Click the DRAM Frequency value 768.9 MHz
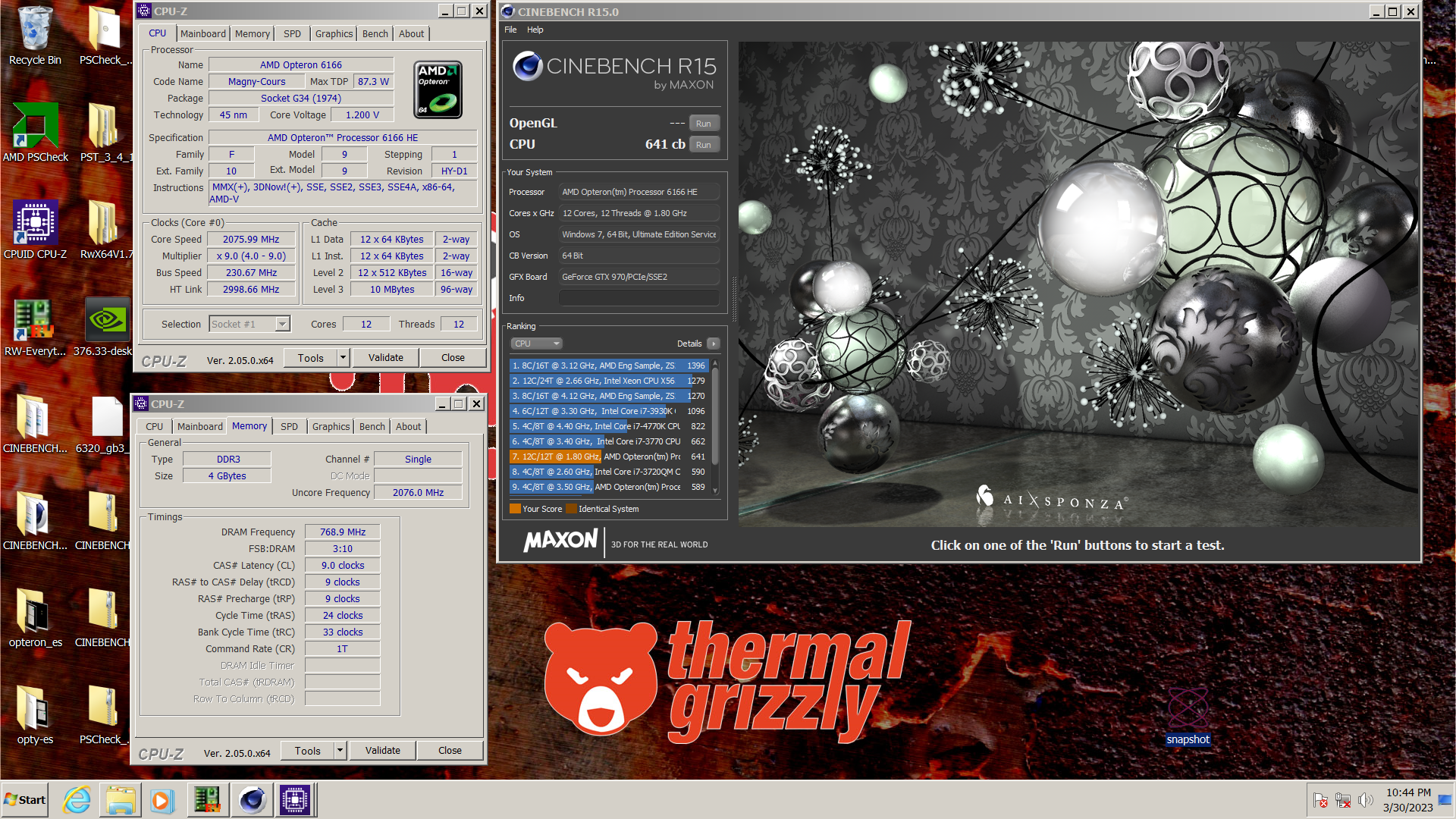 pyautogui.click(x=342, y=532)
